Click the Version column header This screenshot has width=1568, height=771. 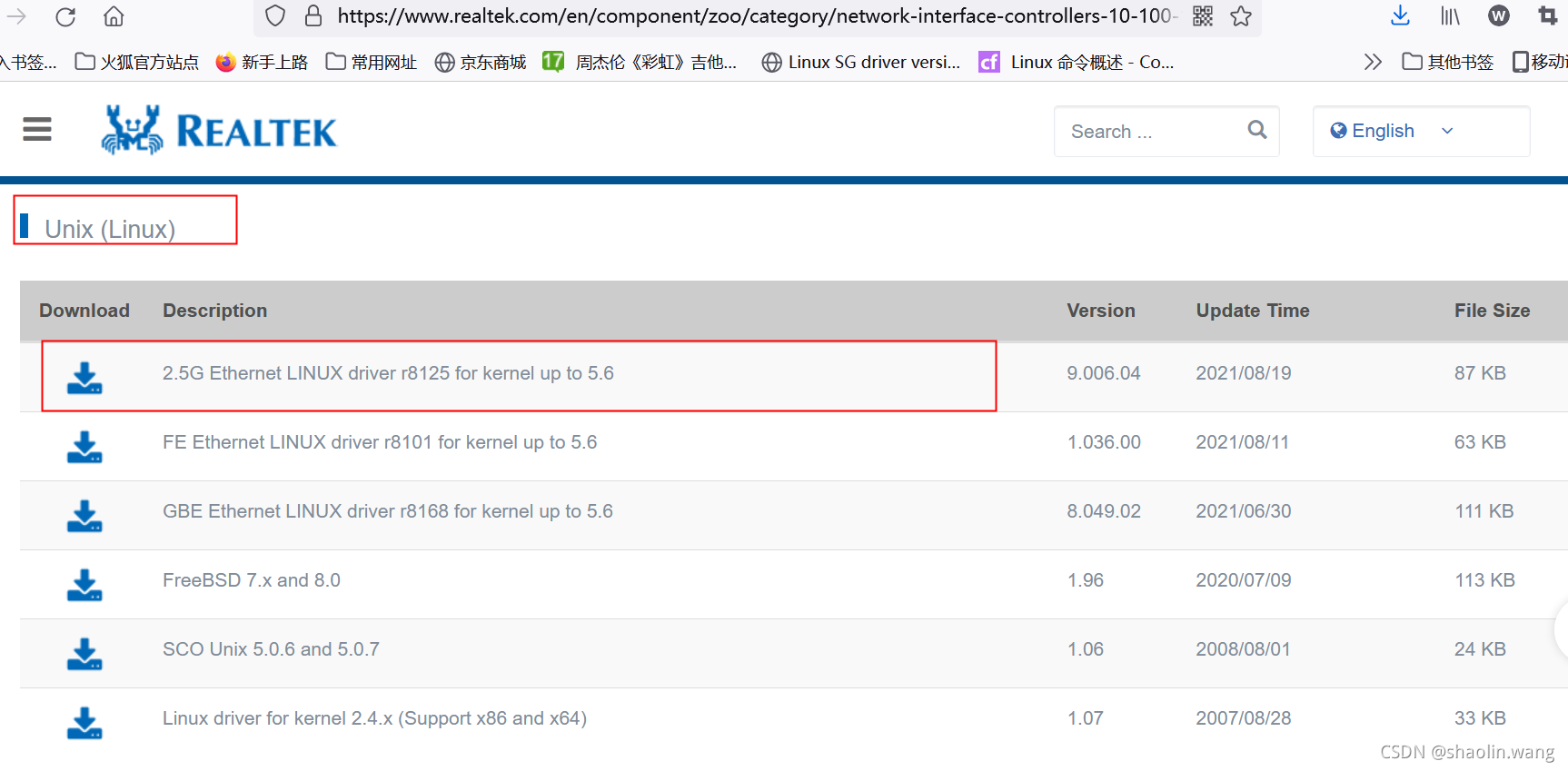(x=1101, y=311)
